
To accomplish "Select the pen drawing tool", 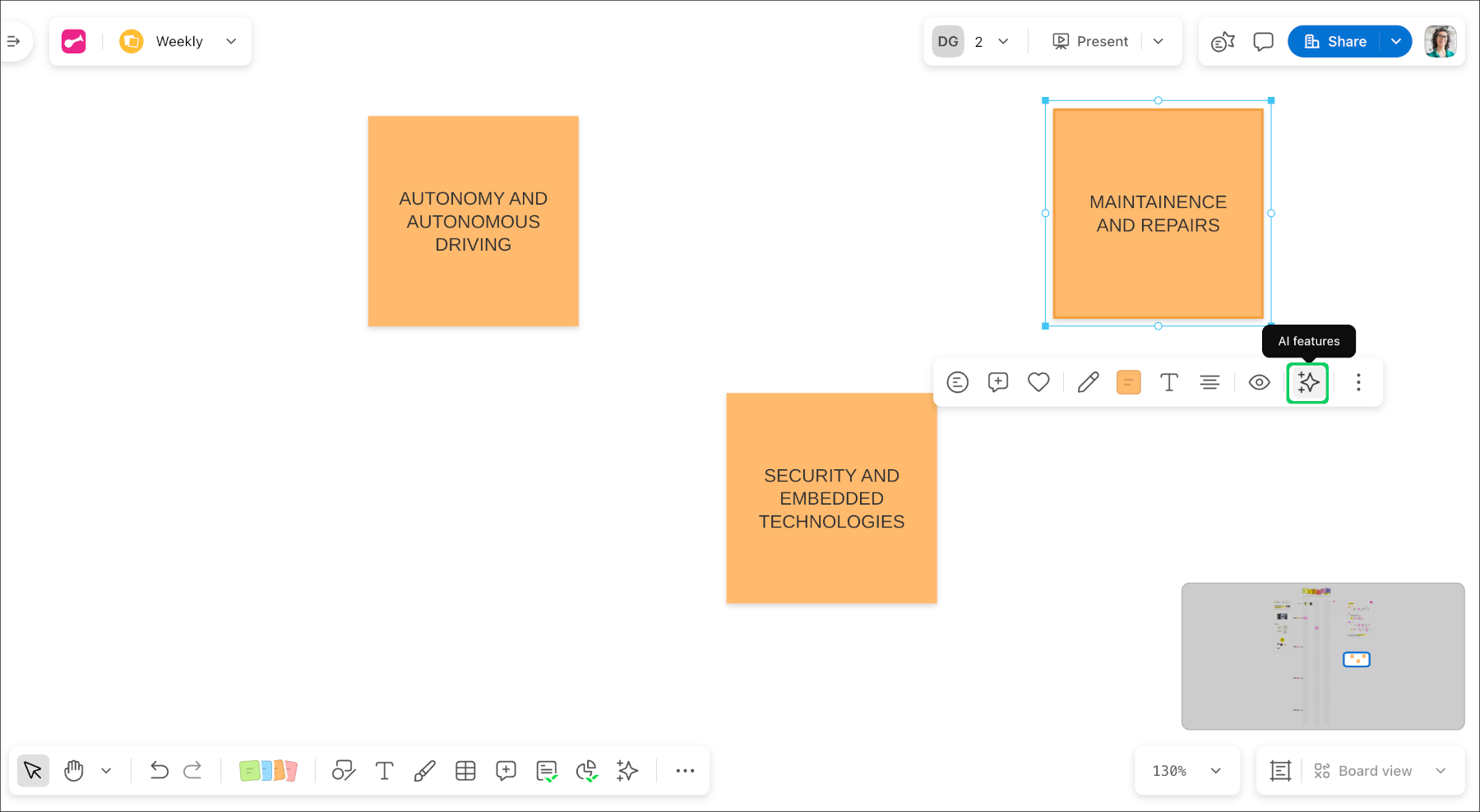I will (424, 771).
